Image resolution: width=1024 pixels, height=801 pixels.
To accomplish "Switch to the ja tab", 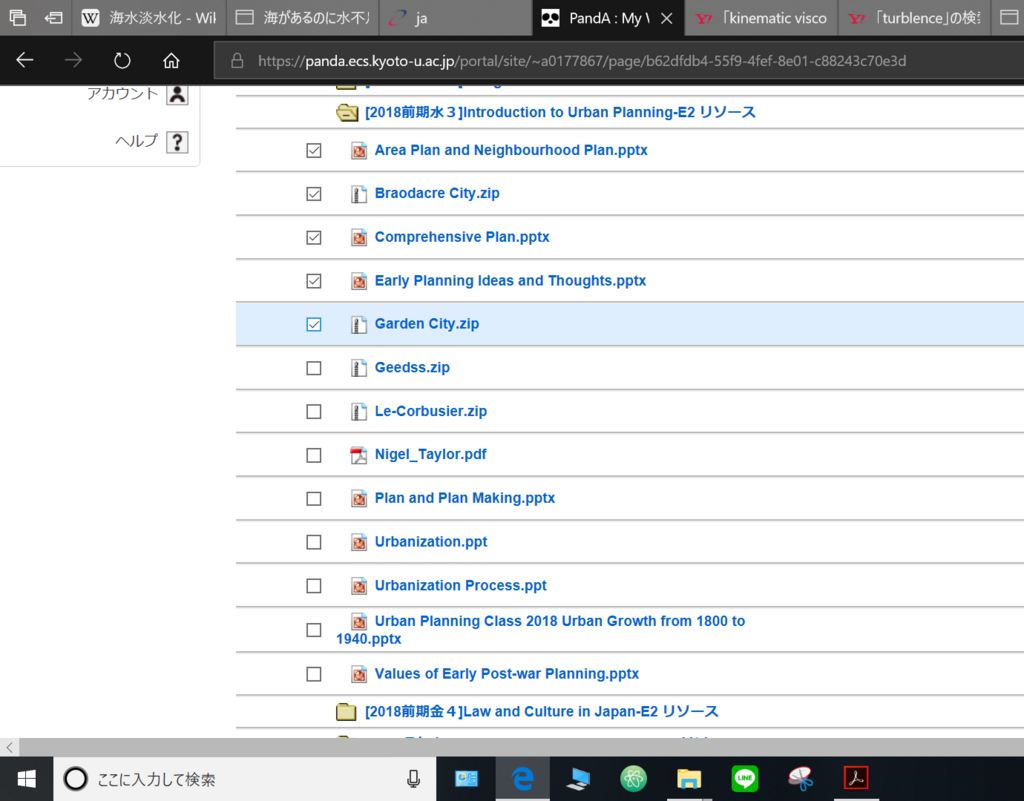I will tap(456, 18).
